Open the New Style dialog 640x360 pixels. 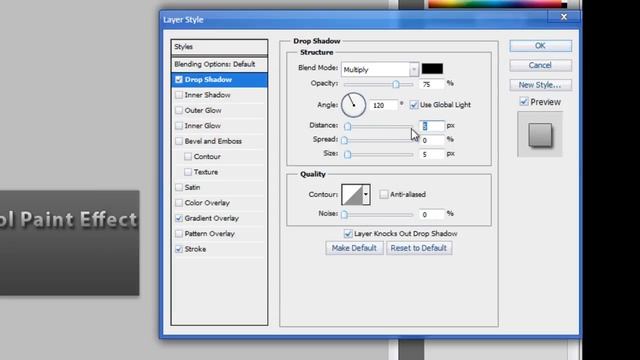[540, 85]
